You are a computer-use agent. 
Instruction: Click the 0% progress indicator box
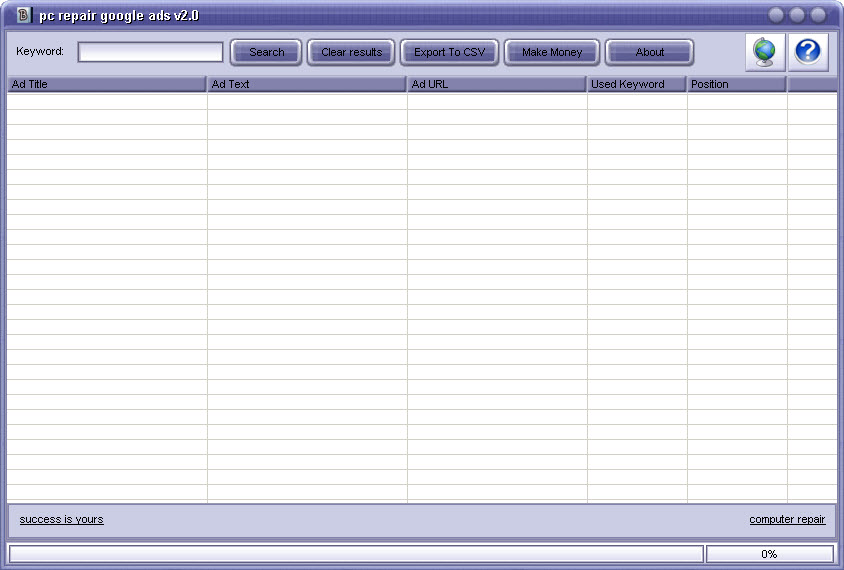(769, 554)
